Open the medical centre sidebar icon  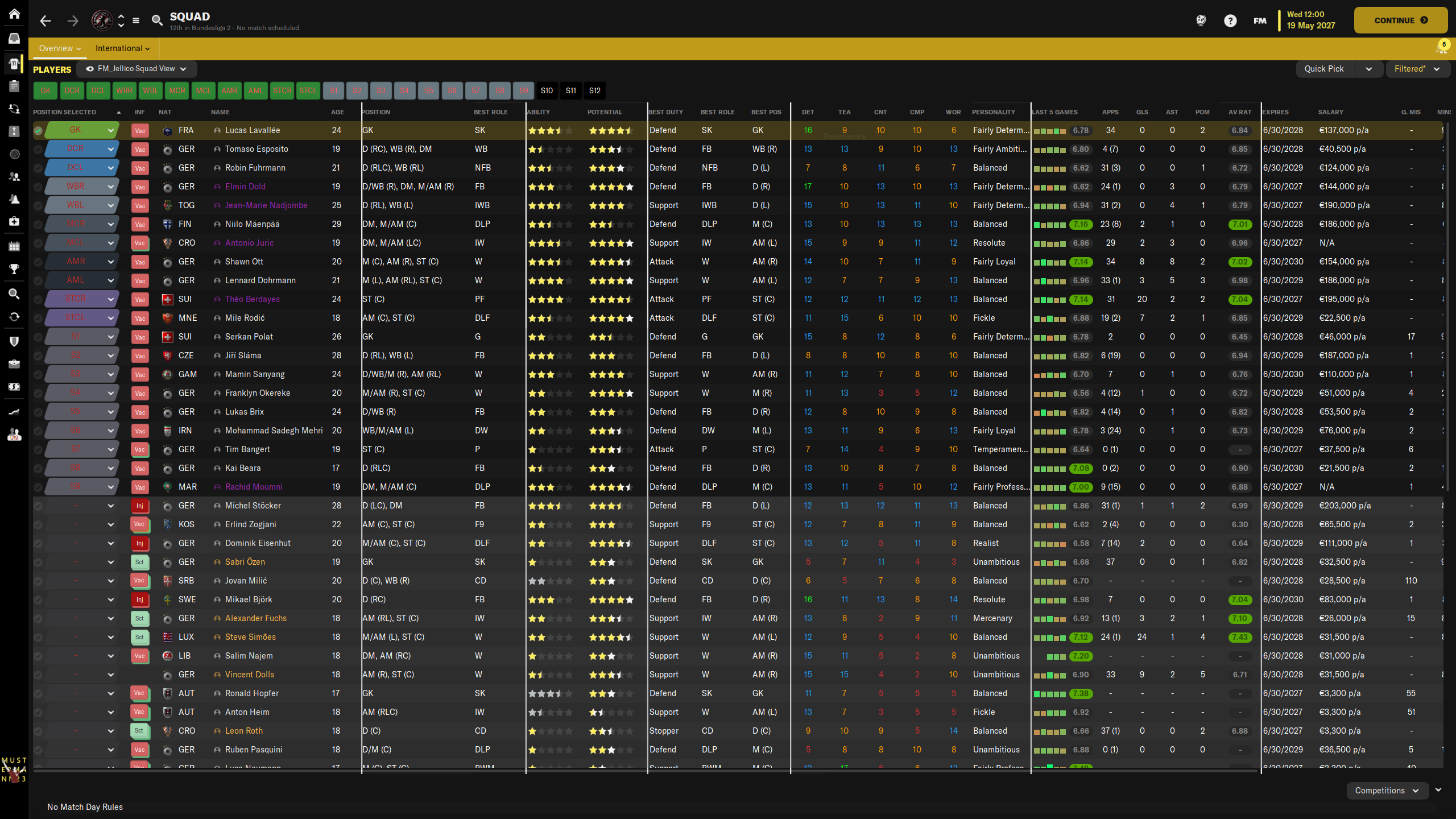(x=14, y=221)
